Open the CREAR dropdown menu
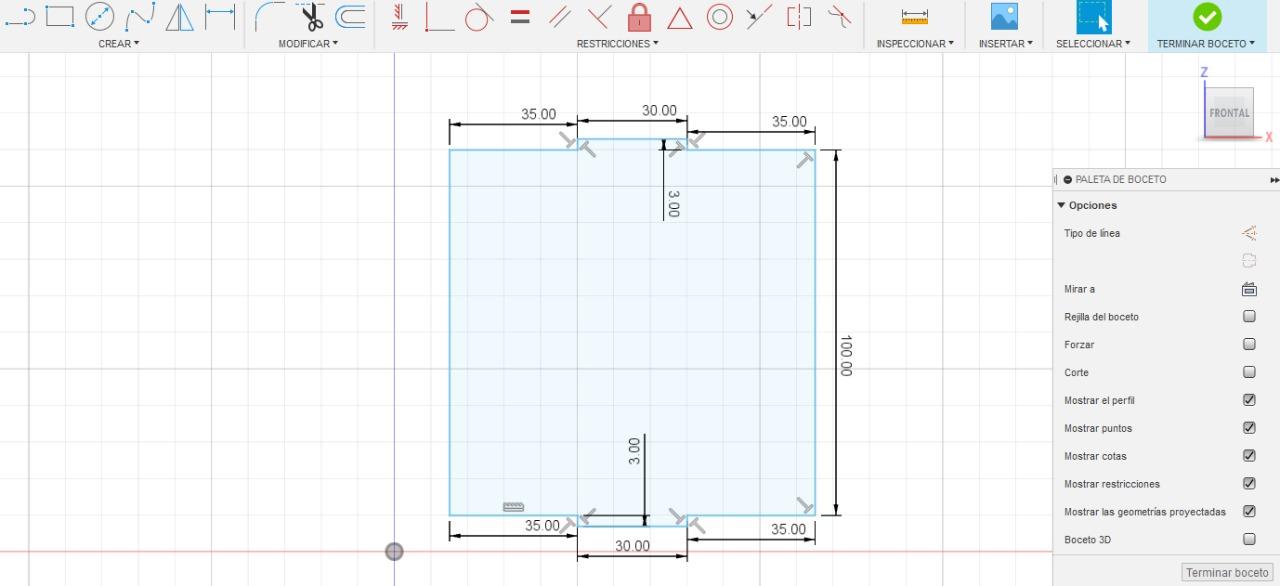This screenshot has width=1280, height=586. 119,44
